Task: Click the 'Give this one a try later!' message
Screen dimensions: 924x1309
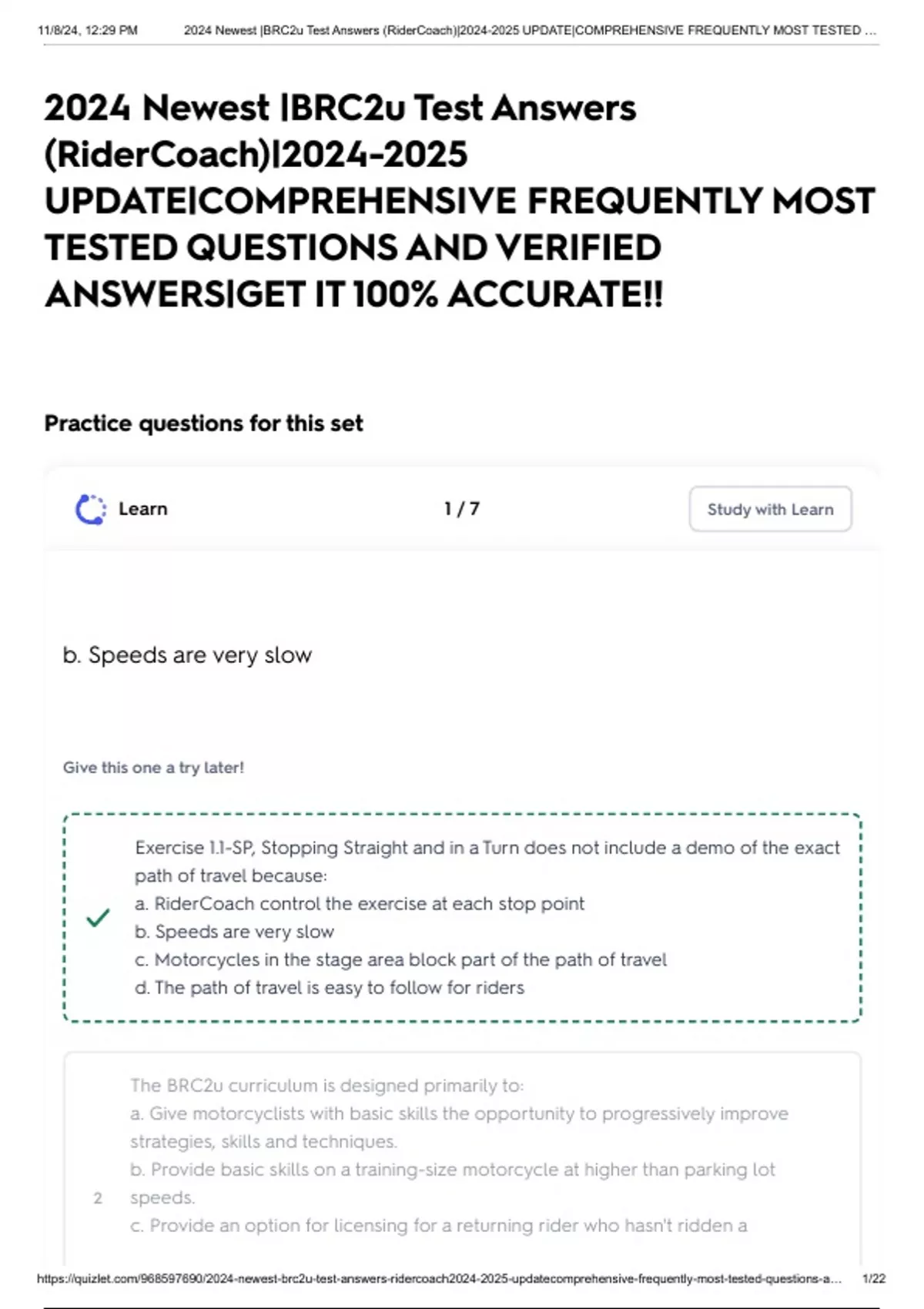Action: 153,768
